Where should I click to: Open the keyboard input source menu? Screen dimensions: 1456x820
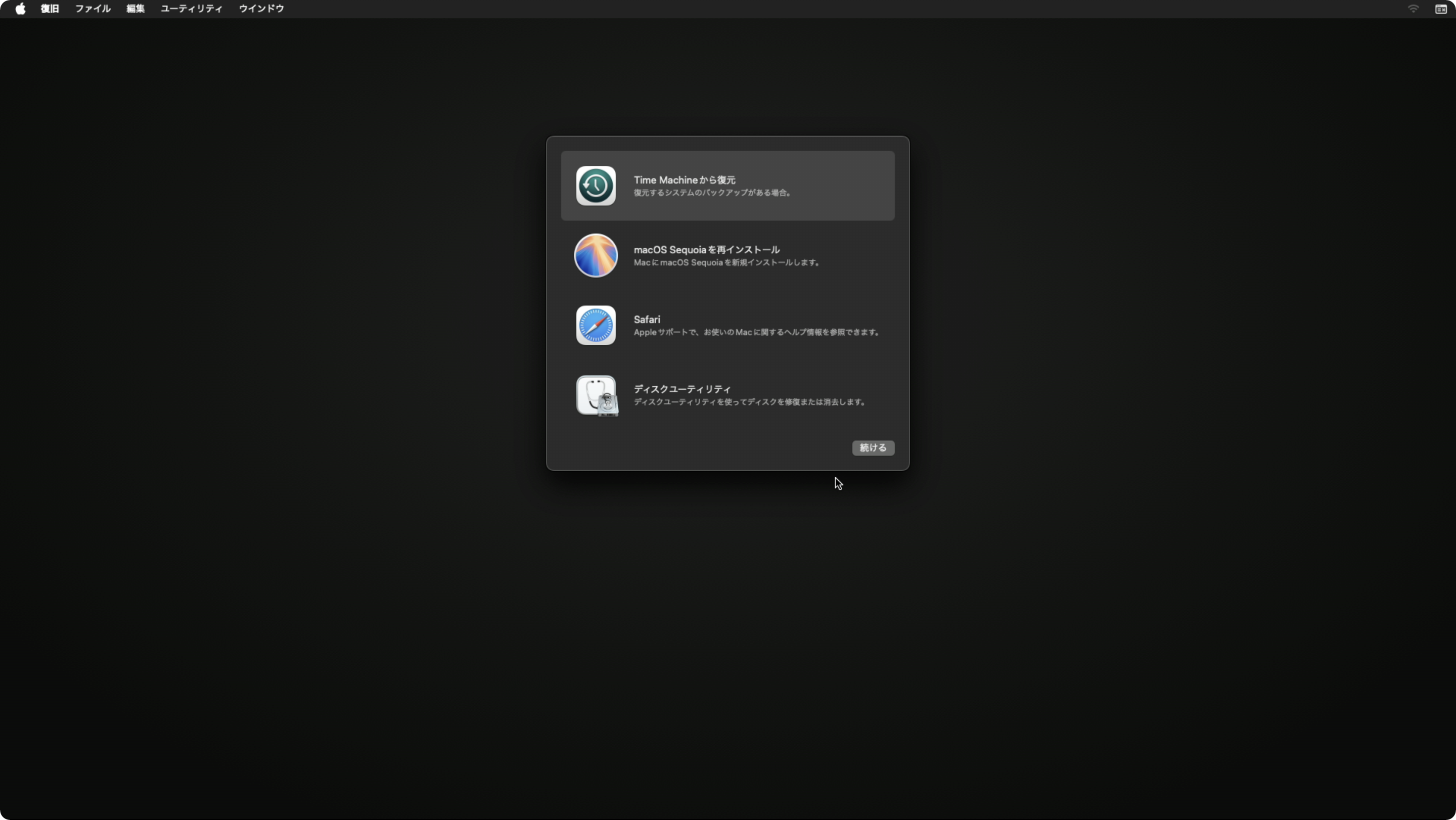point(1441,9)
